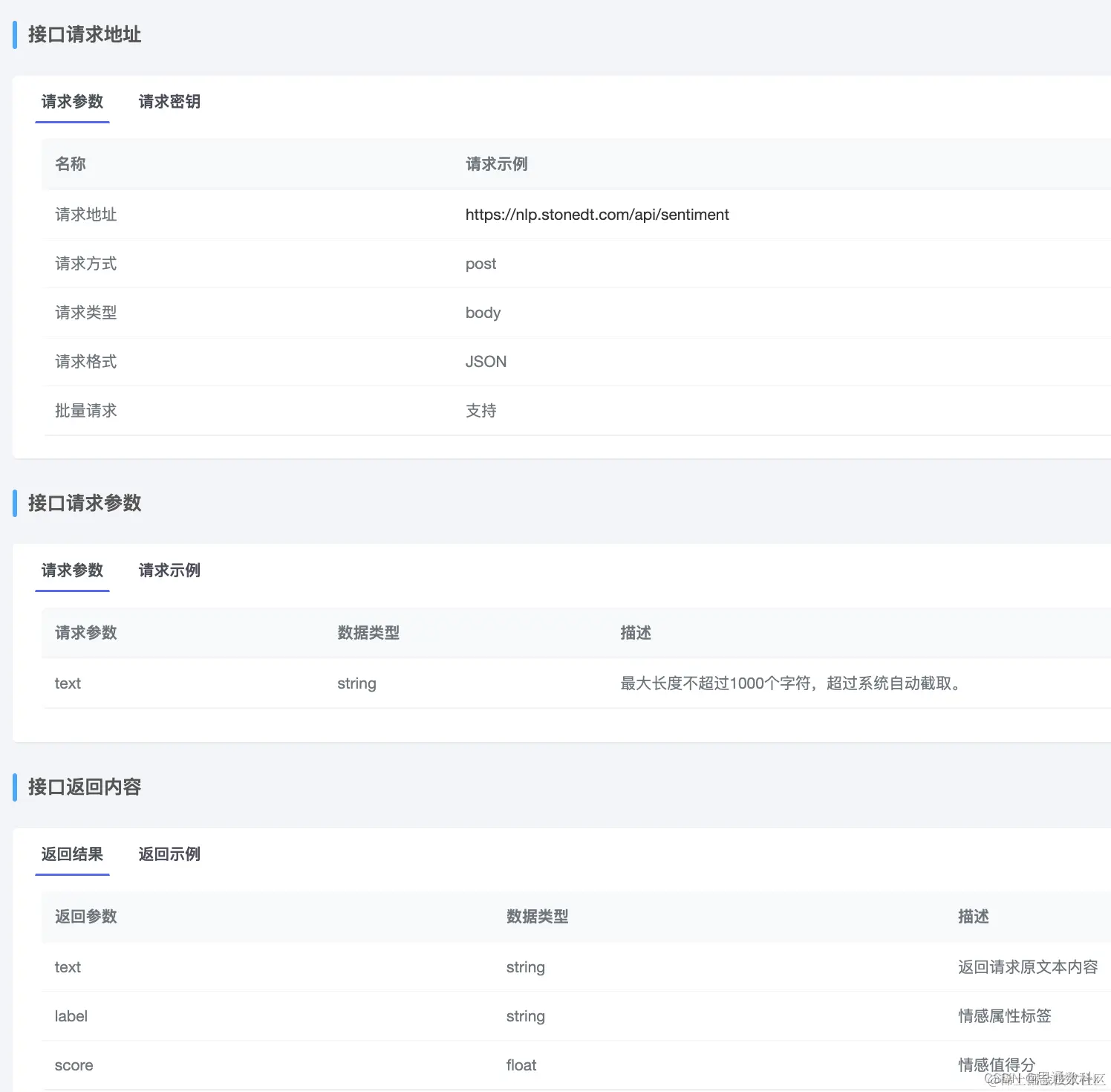Select the 返回结果 tab
Image resolution: width=1111 pixels, height=1092 pixels.
72,854
